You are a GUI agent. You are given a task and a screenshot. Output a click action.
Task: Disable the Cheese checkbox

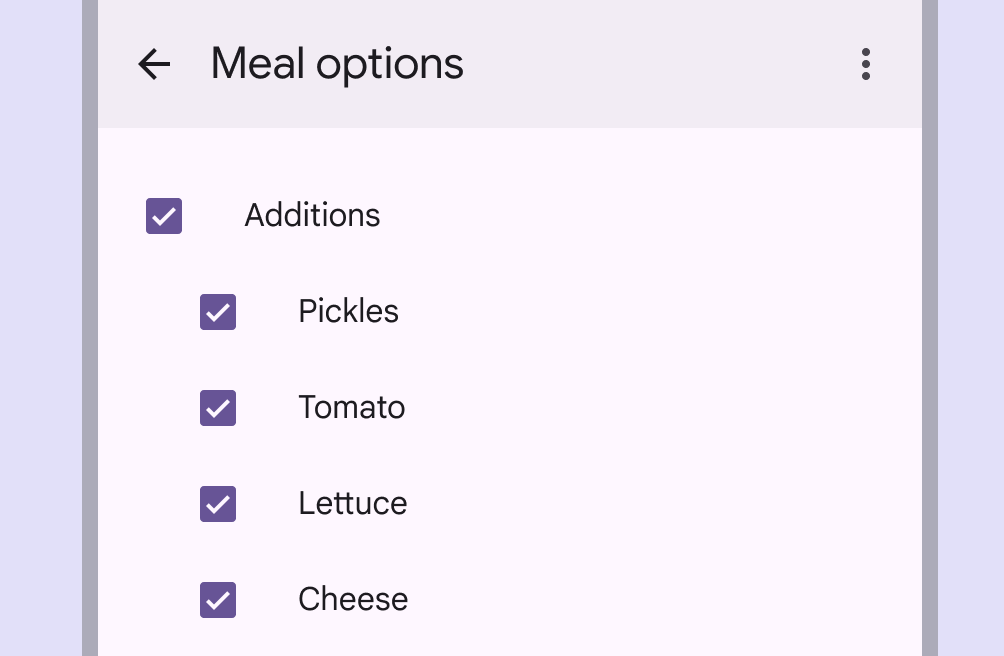point(218,600)
